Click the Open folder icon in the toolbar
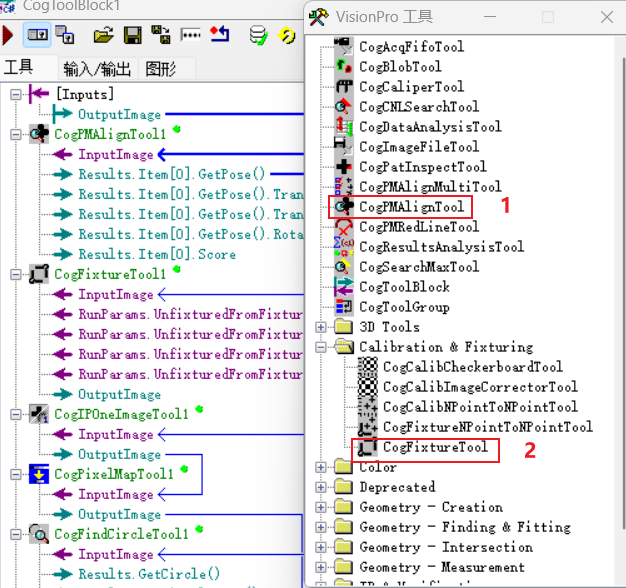This screenshot has width=626, height=588. click(103, 35)
